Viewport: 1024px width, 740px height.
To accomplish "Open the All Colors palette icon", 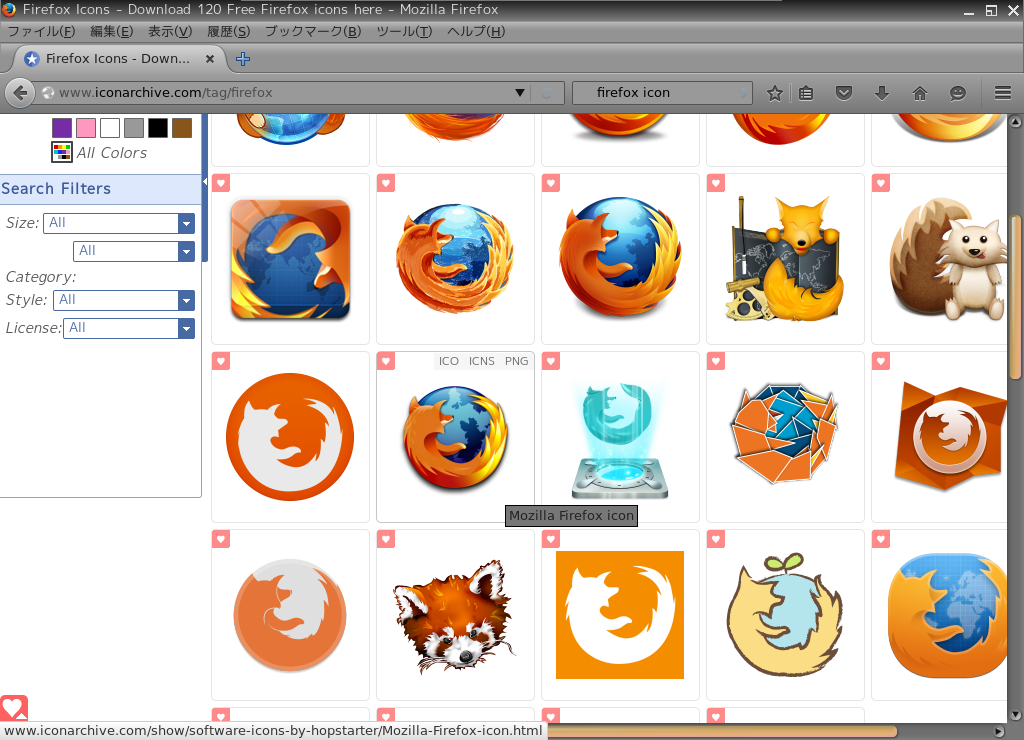I will coord(62,152).
